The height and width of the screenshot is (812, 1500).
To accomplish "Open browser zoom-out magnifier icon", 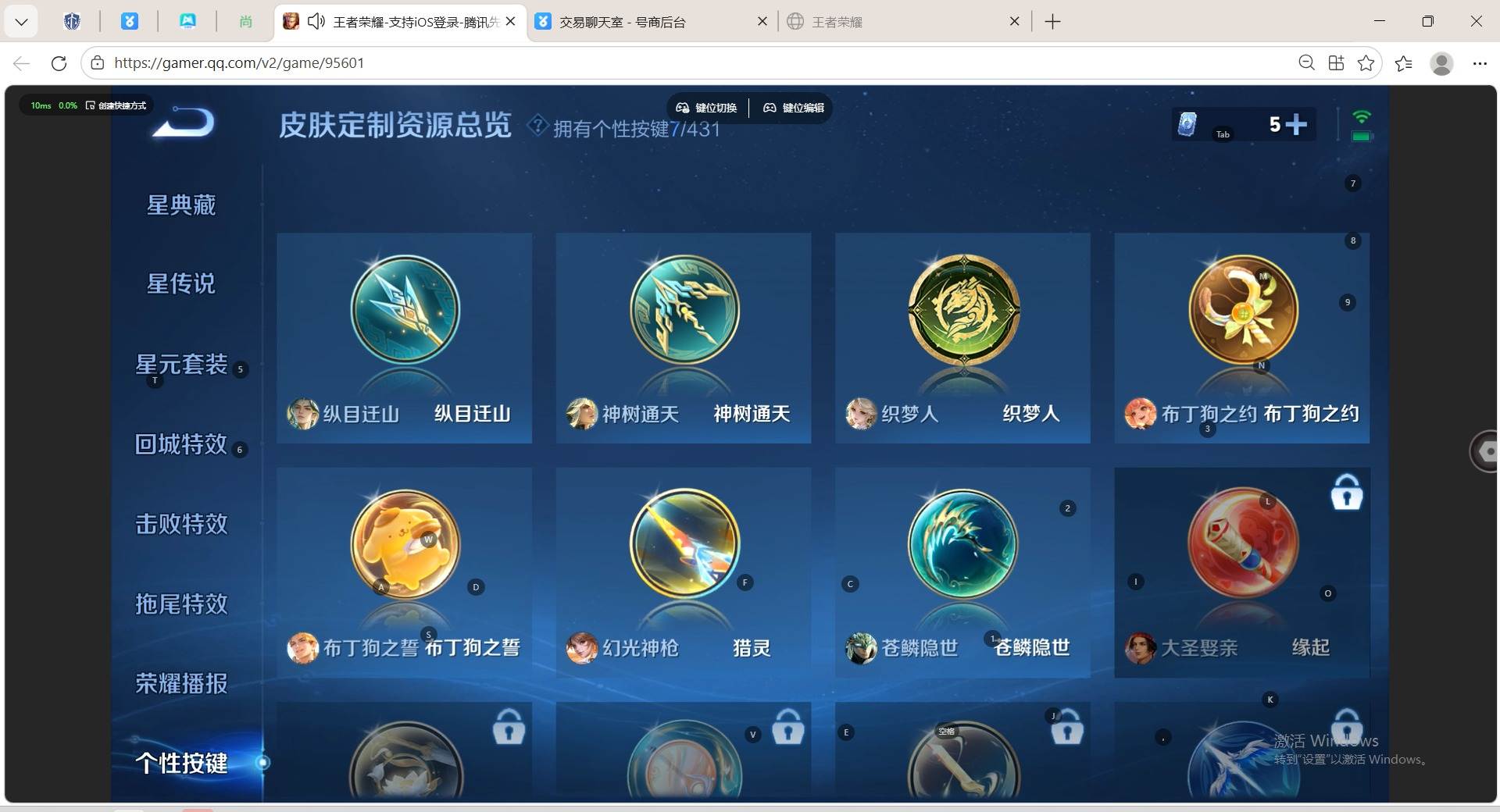I will point(1306,62).
